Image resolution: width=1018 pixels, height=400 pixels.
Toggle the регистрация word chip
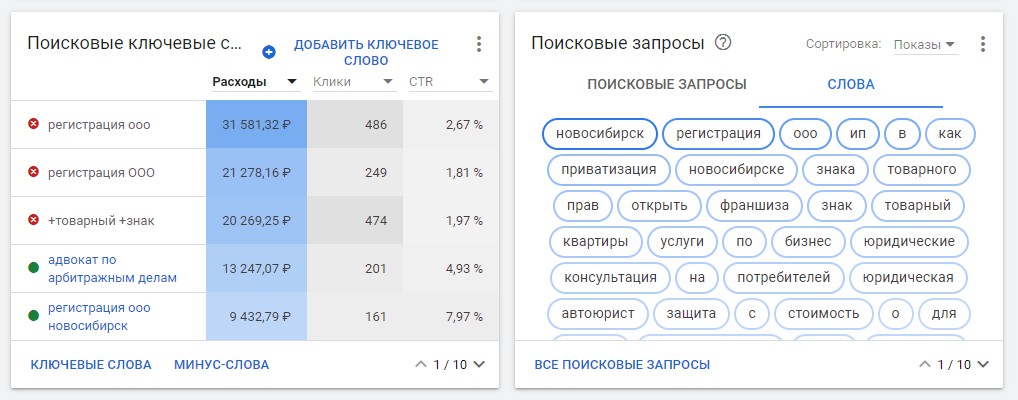point(718,133)
